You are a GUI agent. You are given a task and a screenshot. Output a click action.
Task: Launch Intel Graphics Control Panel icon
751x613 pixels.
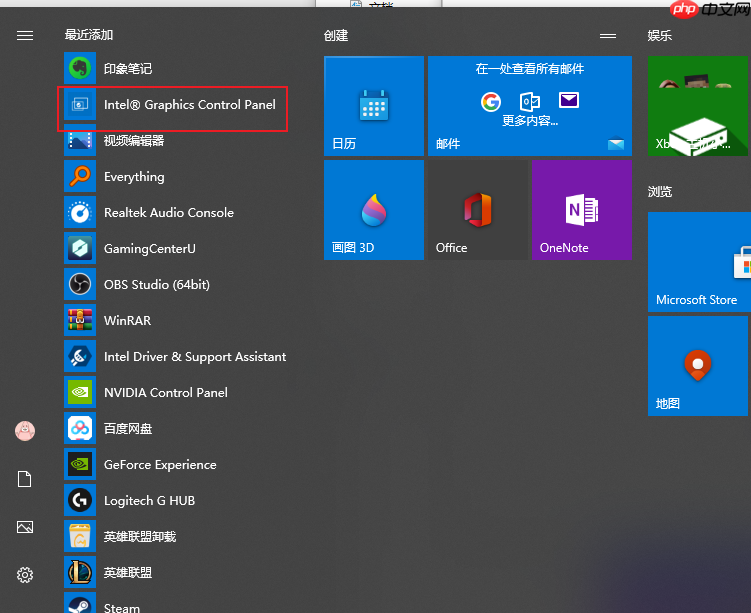[x=80, y=104]
